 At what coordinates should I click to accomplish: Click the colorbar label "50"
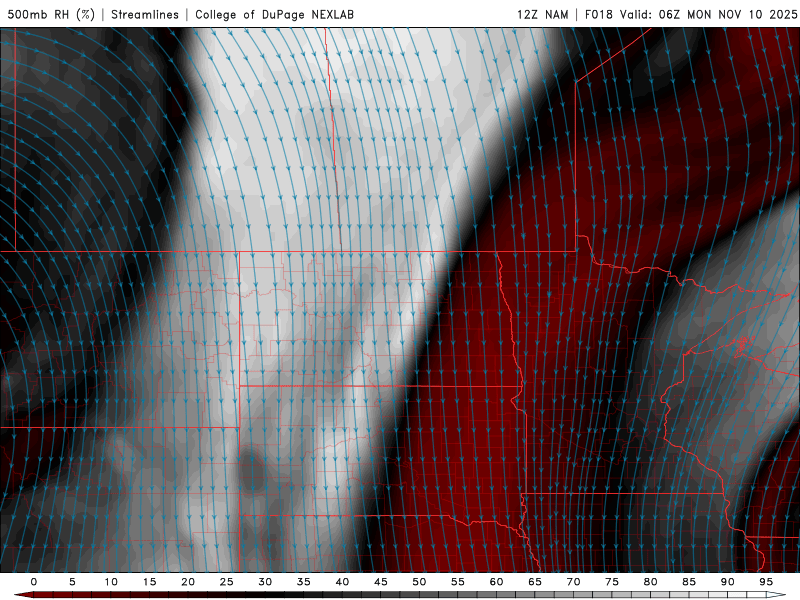pos(419,582)
